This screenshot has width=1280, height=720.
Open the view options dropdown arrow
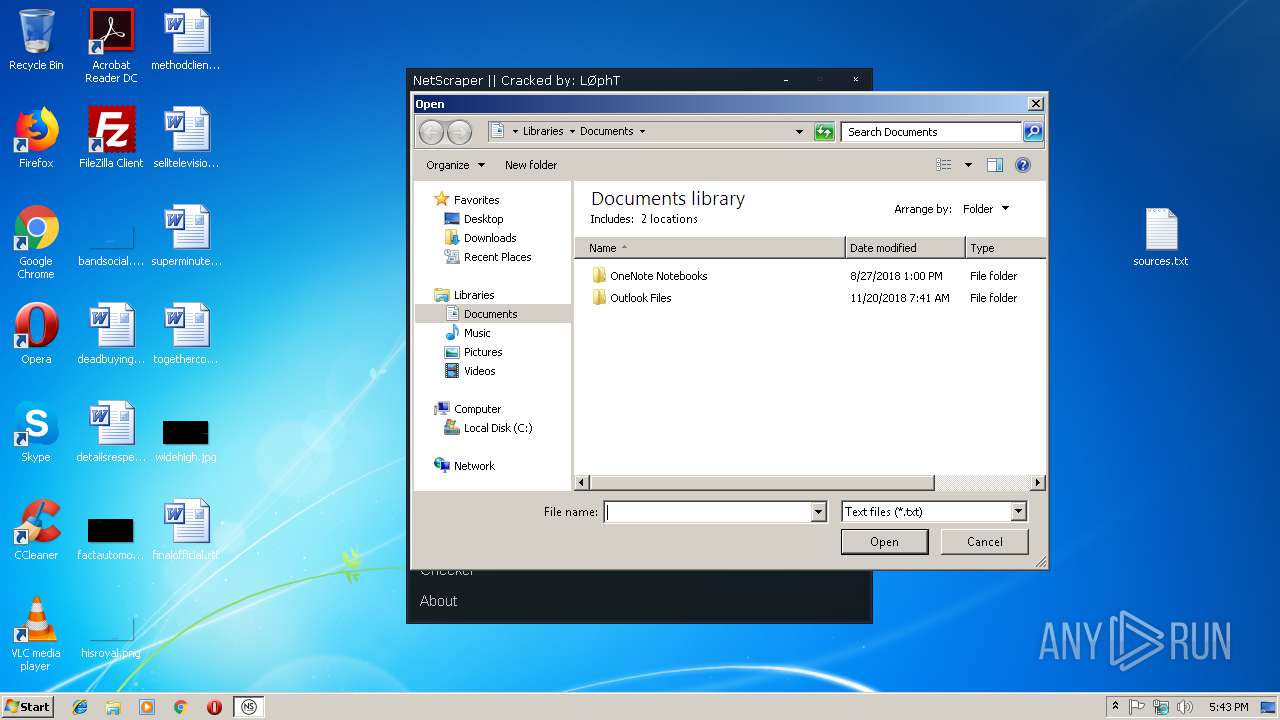point(968,165)
